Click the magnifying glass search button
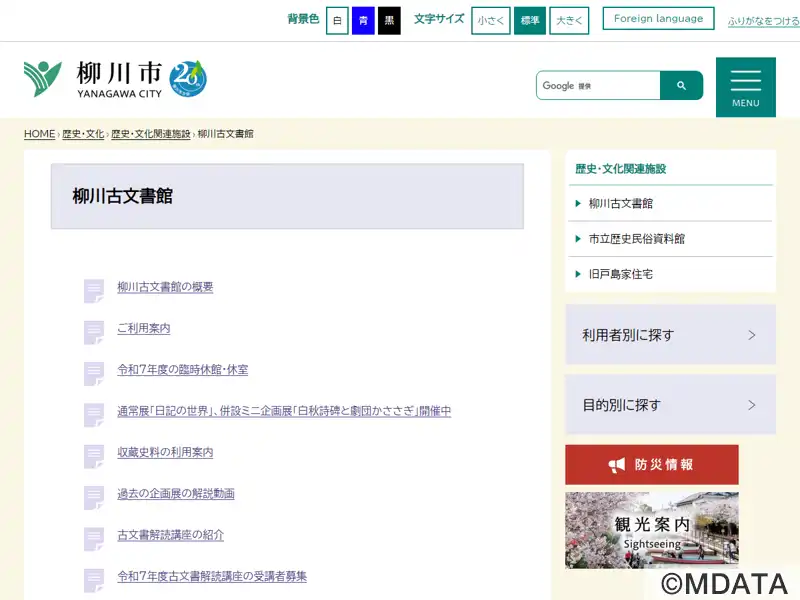The width and height of the screenshot is (800, 600). (x=681, y=85)
